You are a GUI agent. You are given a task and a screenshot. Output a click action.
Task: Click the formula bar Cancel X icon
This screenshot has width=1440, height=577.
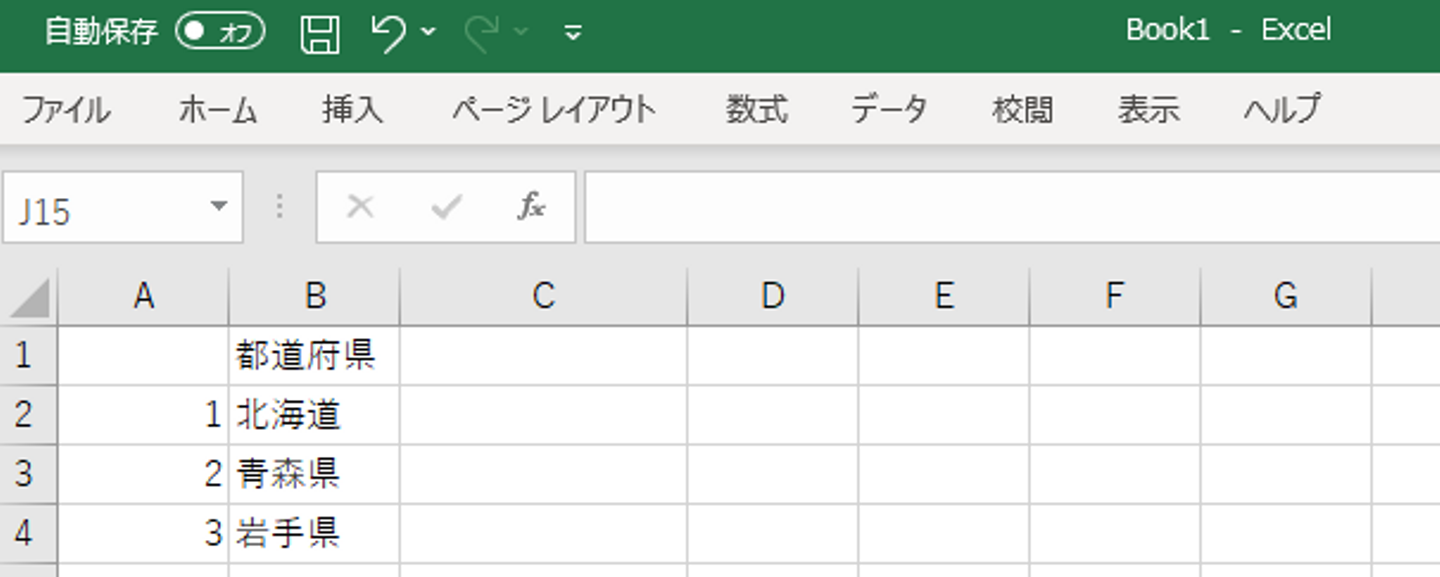[x=360, y=207]
